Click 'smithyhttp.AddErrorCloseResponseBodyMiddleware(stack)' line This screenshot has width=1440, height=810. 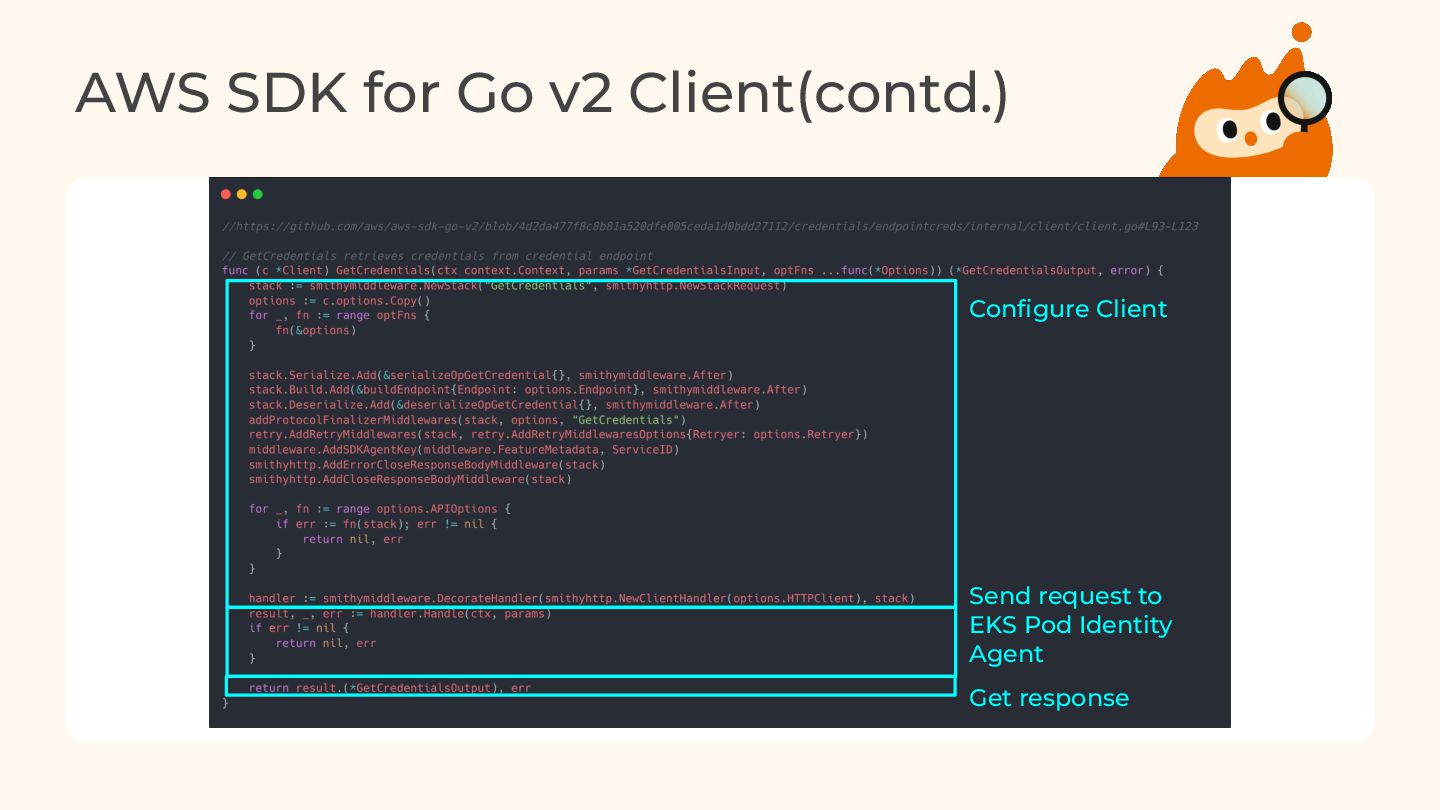[x=427, y=465]
